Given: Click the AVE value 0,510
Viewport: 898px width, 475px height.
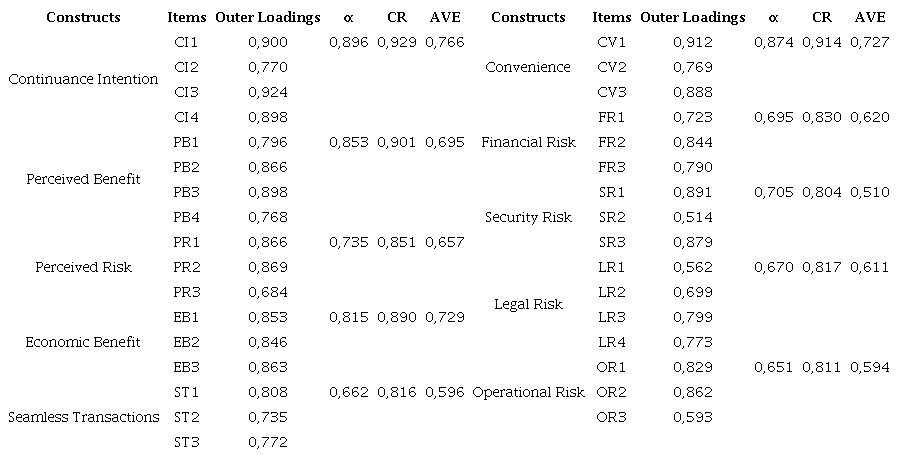Looking at the screenshot, I should (869, 192).
